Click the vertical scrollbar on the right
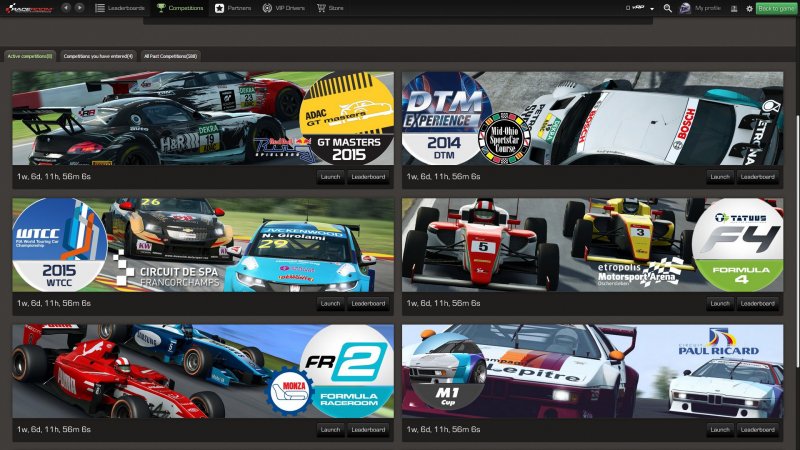The image size is (800, 450). click(x=797, y=240)
